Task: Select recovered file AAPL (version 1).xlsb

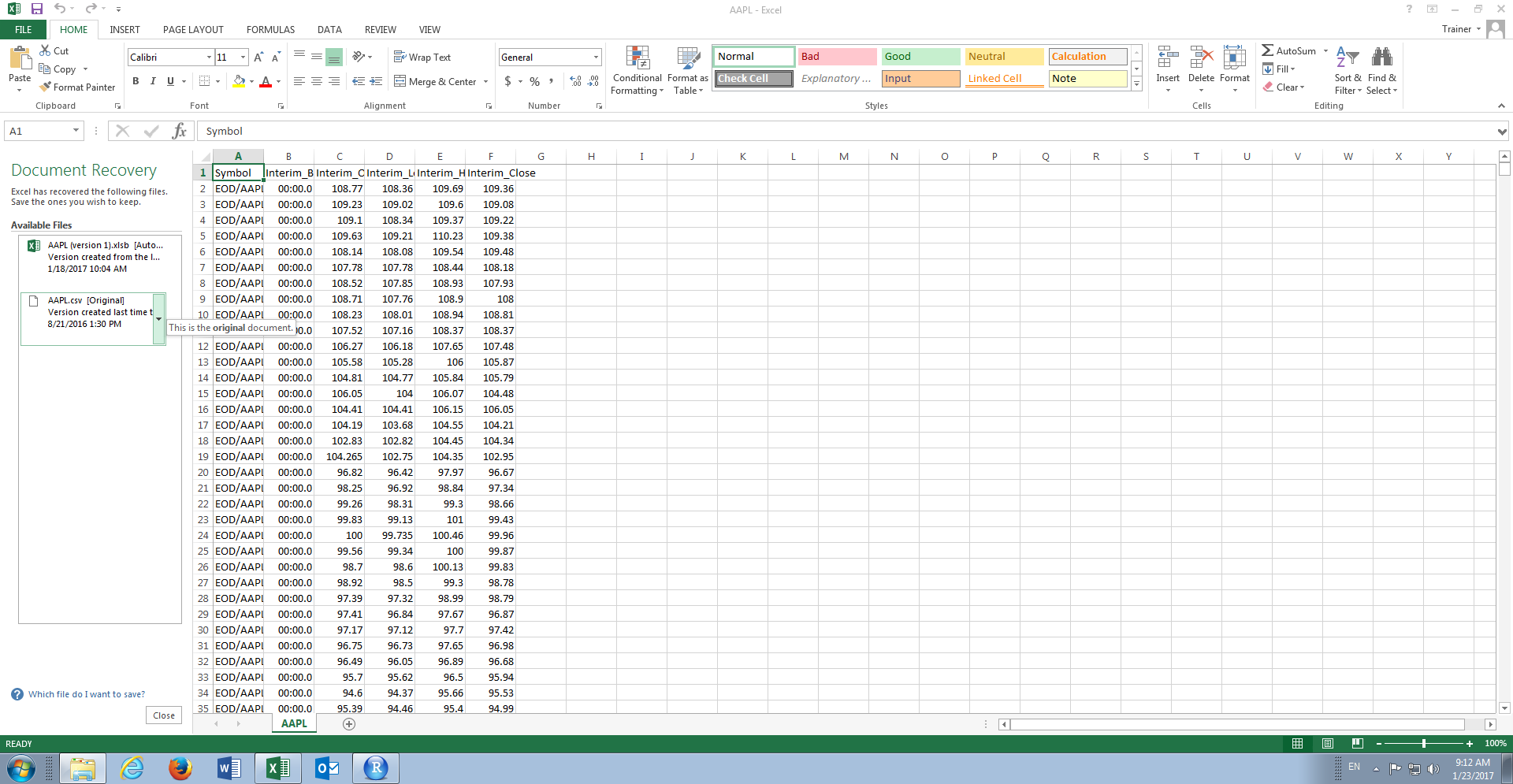Action: pyautogui.click(x=92, y=257)
